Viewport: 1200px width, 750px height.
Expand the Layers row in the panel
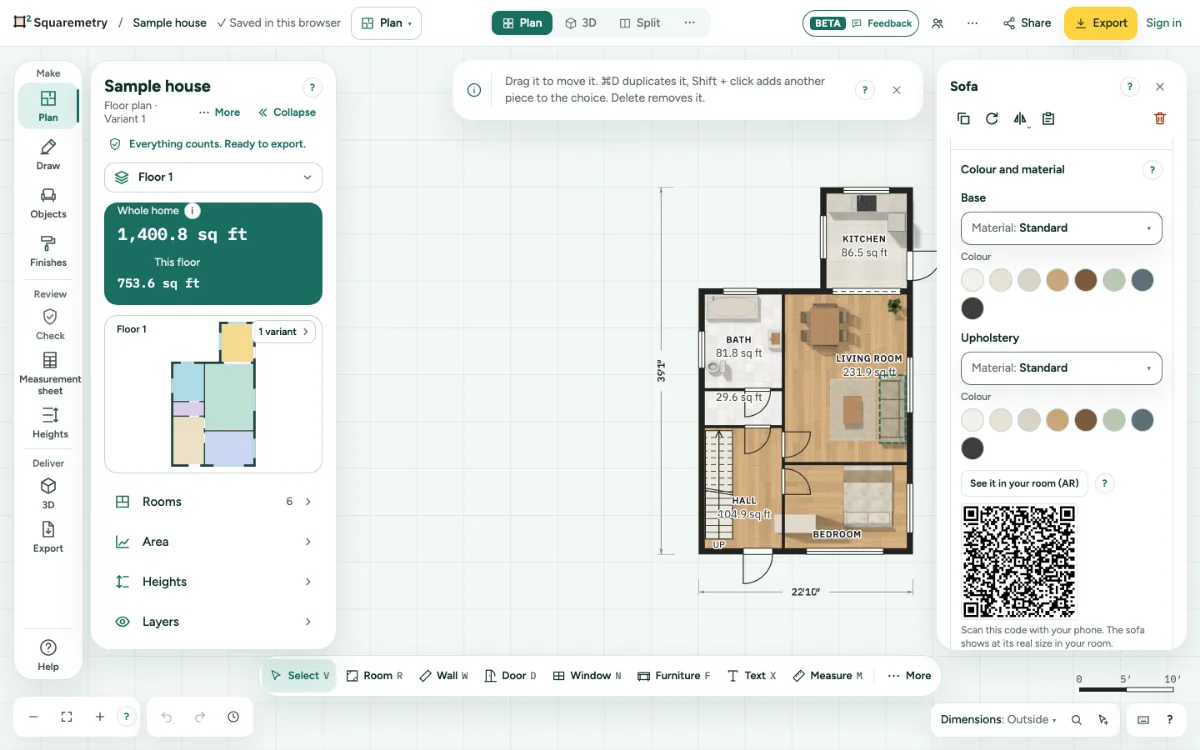click(213, 622)
